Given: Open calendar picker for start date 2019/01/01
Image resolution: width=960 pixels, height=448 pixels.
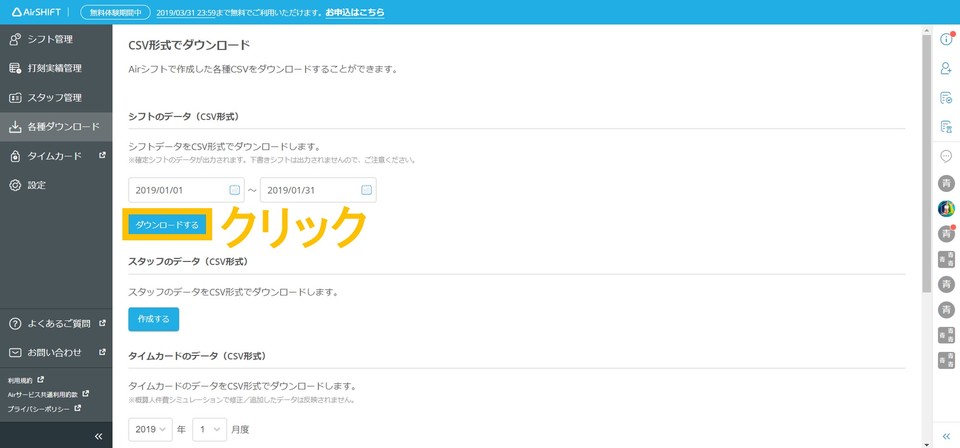Looking at the screenshot, I should pos(235,190).
